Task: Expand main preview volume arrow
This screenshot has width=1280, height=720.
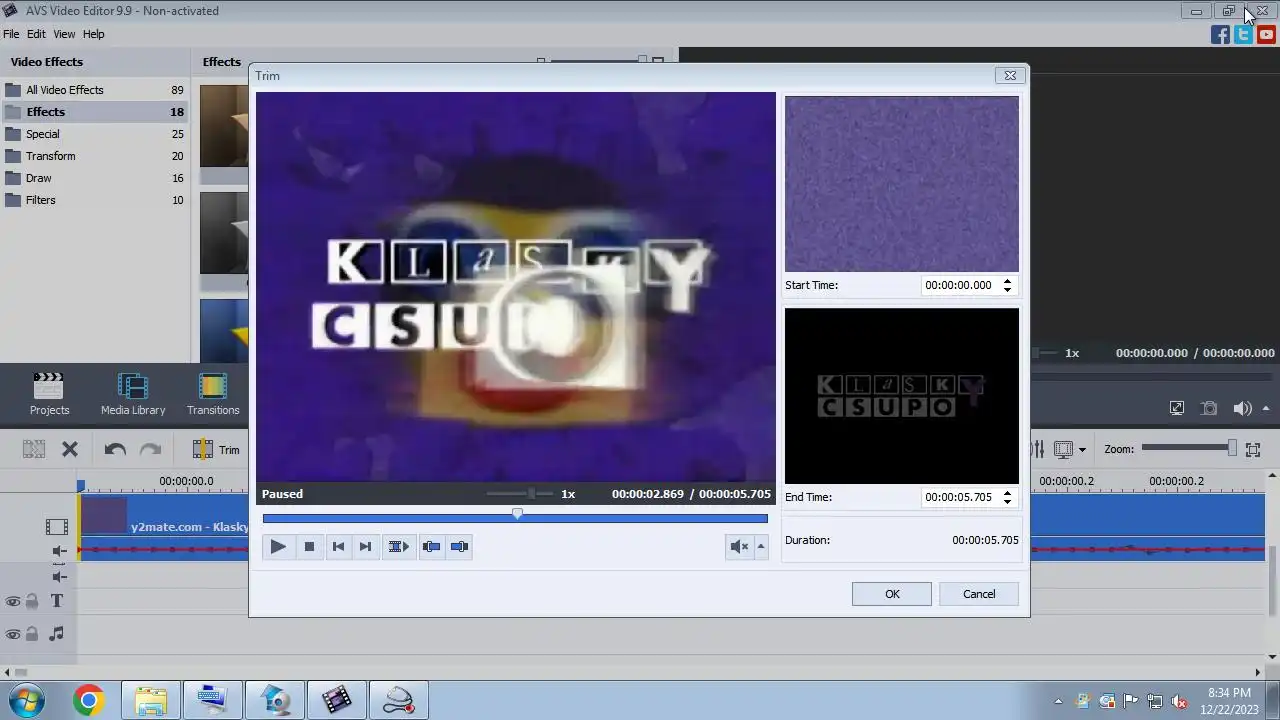Action: tap(1266, 408)
